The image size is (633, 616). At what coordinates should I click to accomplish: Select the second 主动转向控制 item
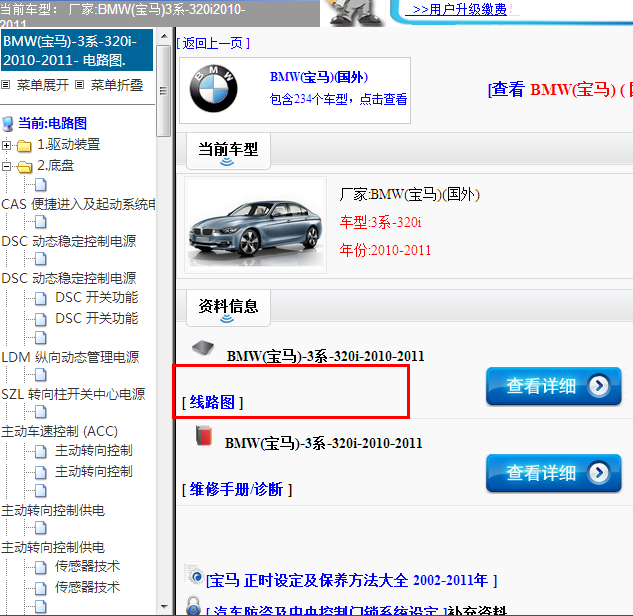click(x=94, y=471)
